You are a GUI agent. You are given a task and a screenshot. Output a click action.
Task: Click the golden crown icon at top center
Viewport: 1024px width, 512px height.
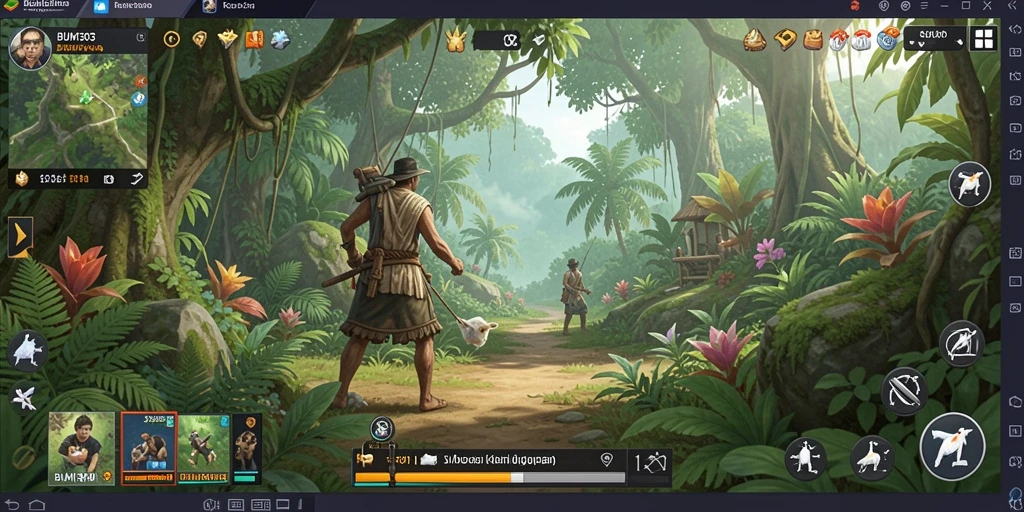pos(455,40)
